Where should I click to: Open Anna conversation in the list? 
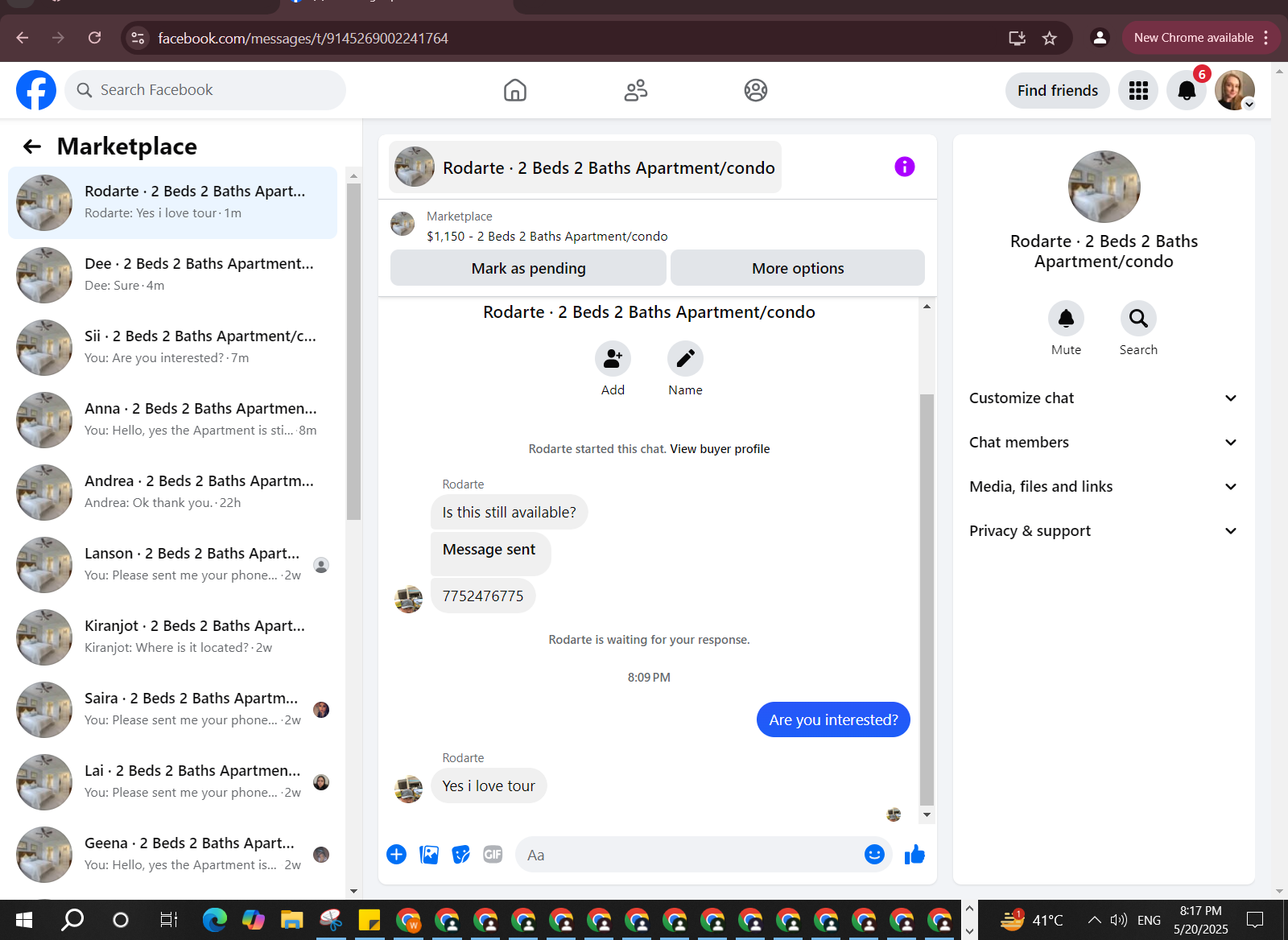(173, 420)
